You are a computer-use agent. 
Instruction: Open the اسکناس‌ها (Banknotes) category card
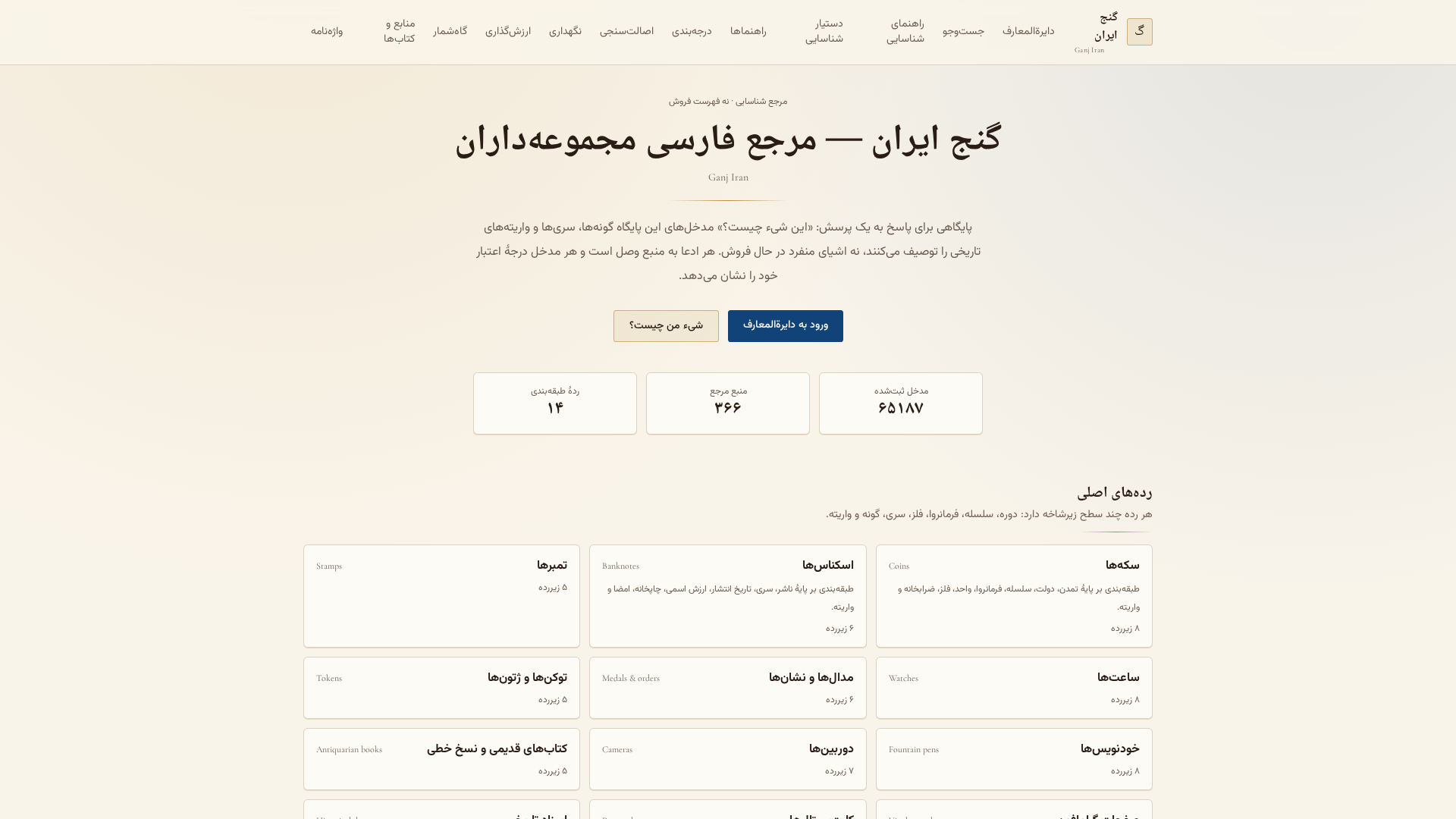pos(728,596)
